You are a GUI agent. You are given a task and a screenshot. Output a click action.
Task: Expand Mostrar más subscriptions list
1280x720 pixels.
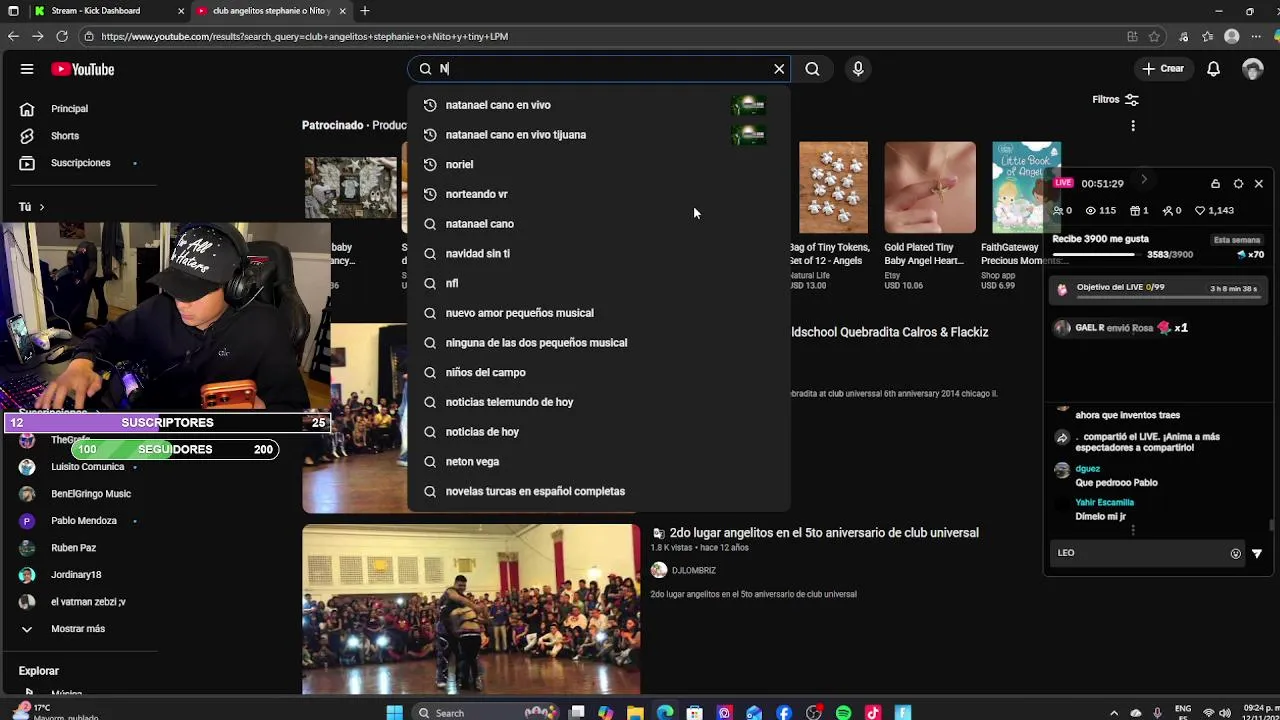(x=77, y=629)
